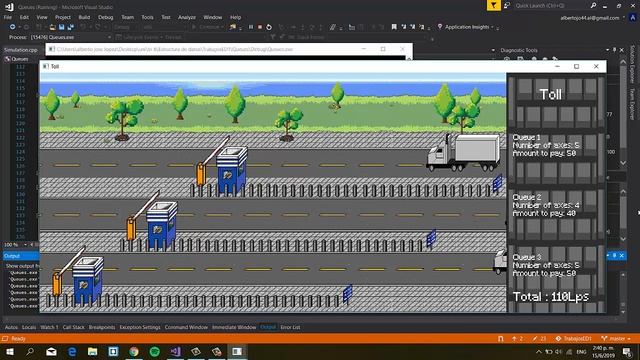The width and height of the screenshot is (640, 360).
Task: Open the Edit menu
Action: (x=24, y=18)
